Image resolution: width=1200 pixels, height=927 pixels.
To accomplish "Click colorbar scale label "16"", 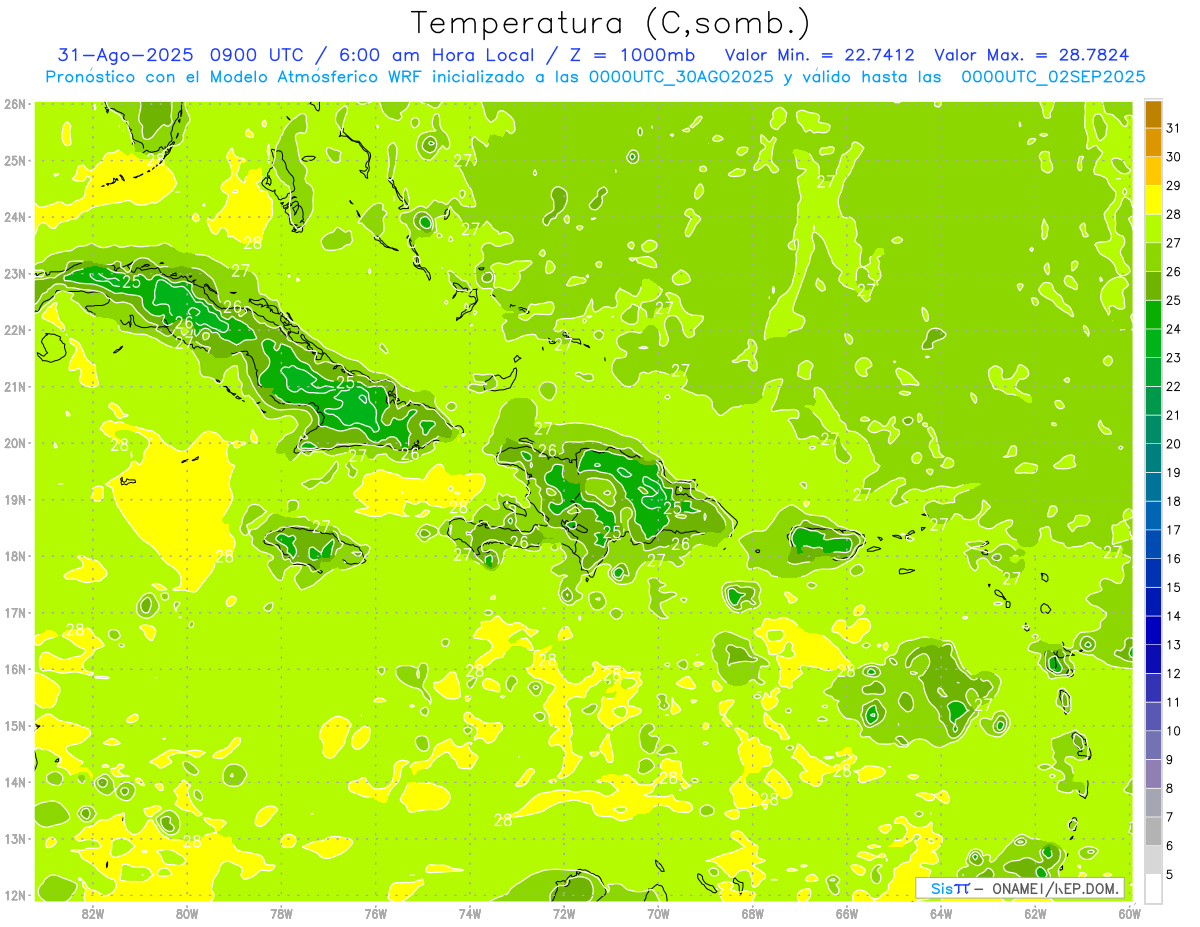I will (x=1173, y=559).
